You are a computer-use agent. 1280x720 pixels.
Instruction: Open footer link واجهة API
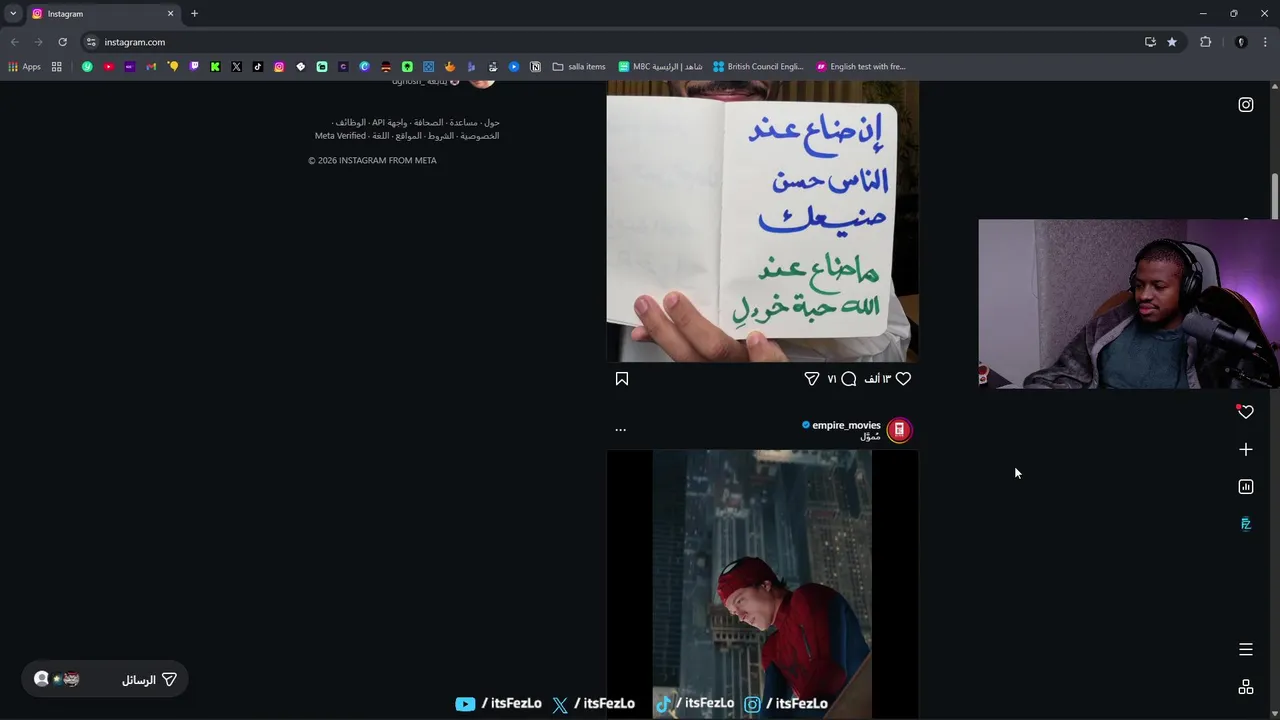pyautogui.click(x=390, y=123)
